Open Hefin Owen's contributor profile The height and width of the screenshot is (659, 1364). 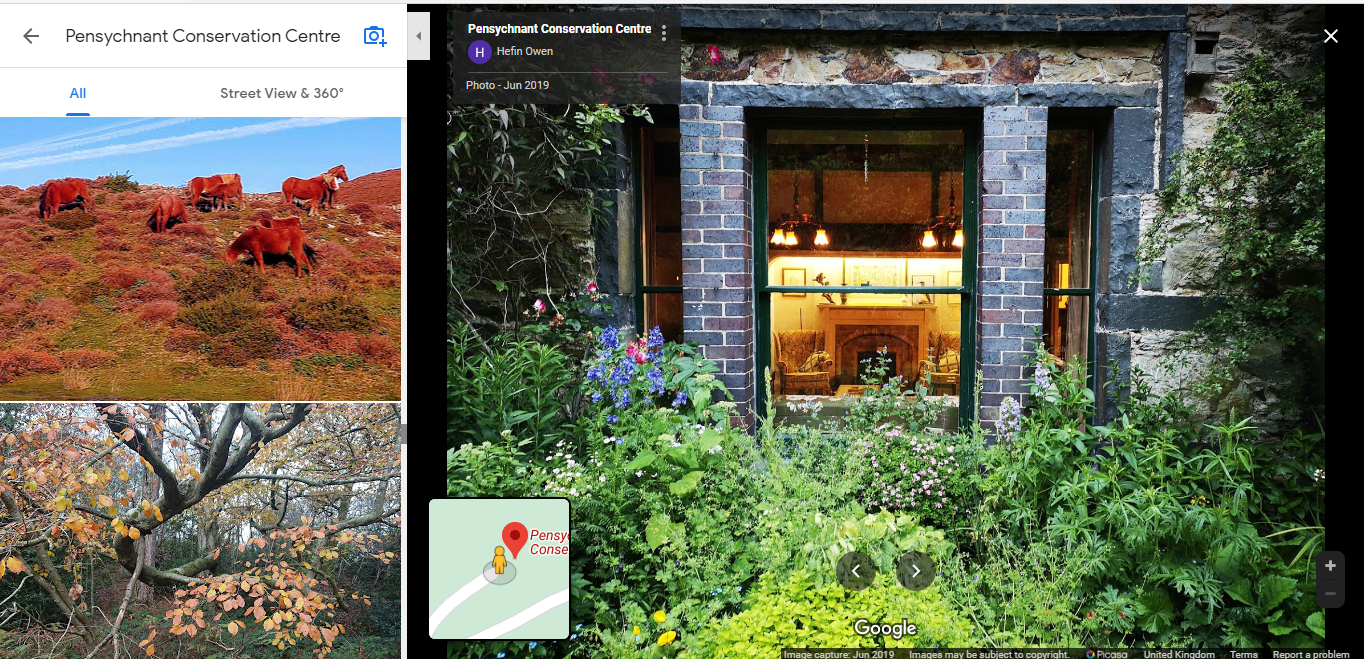(x=525, y=51)
